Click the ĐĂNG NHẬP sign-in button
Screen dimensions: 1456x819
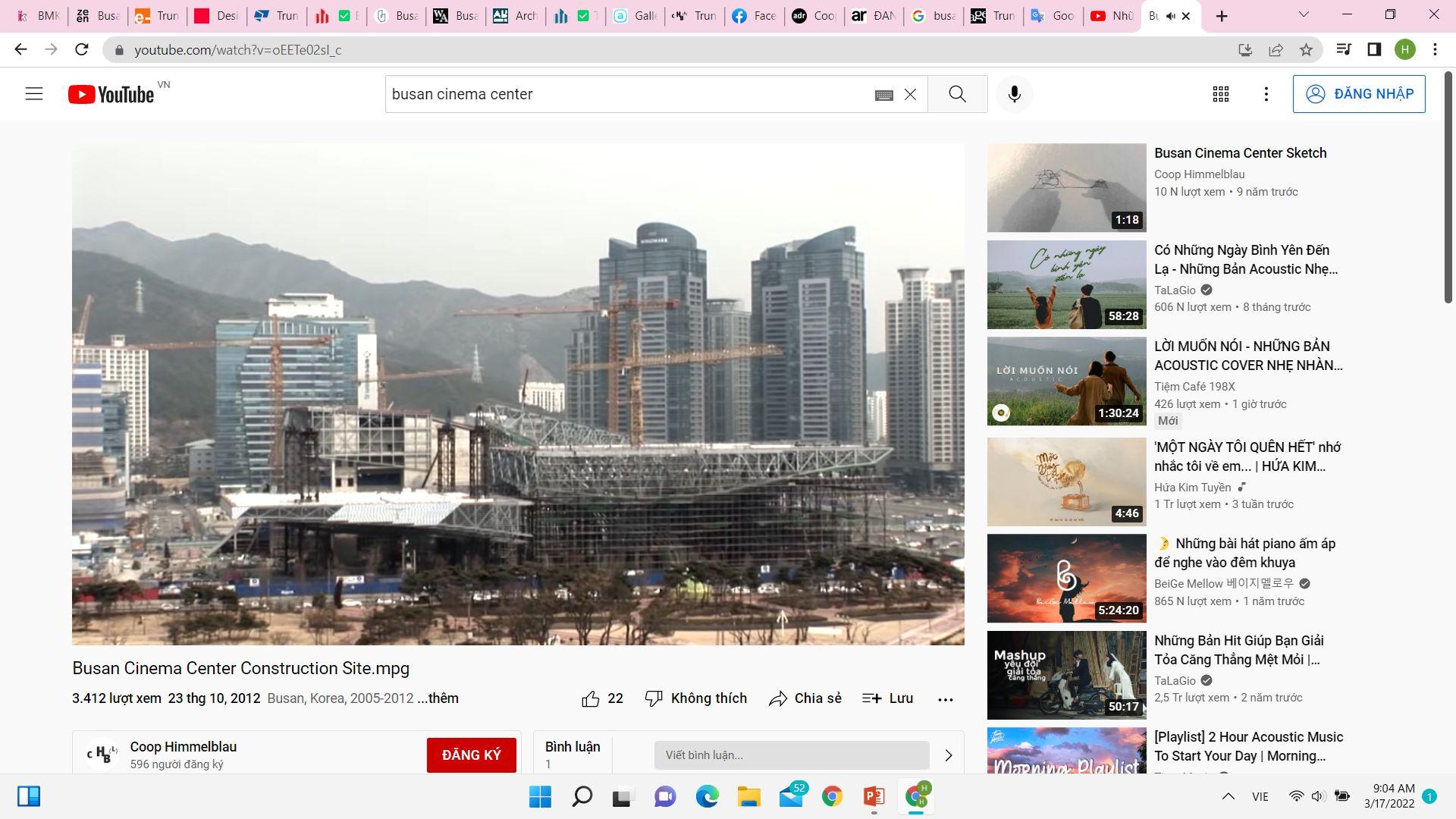1358,94
